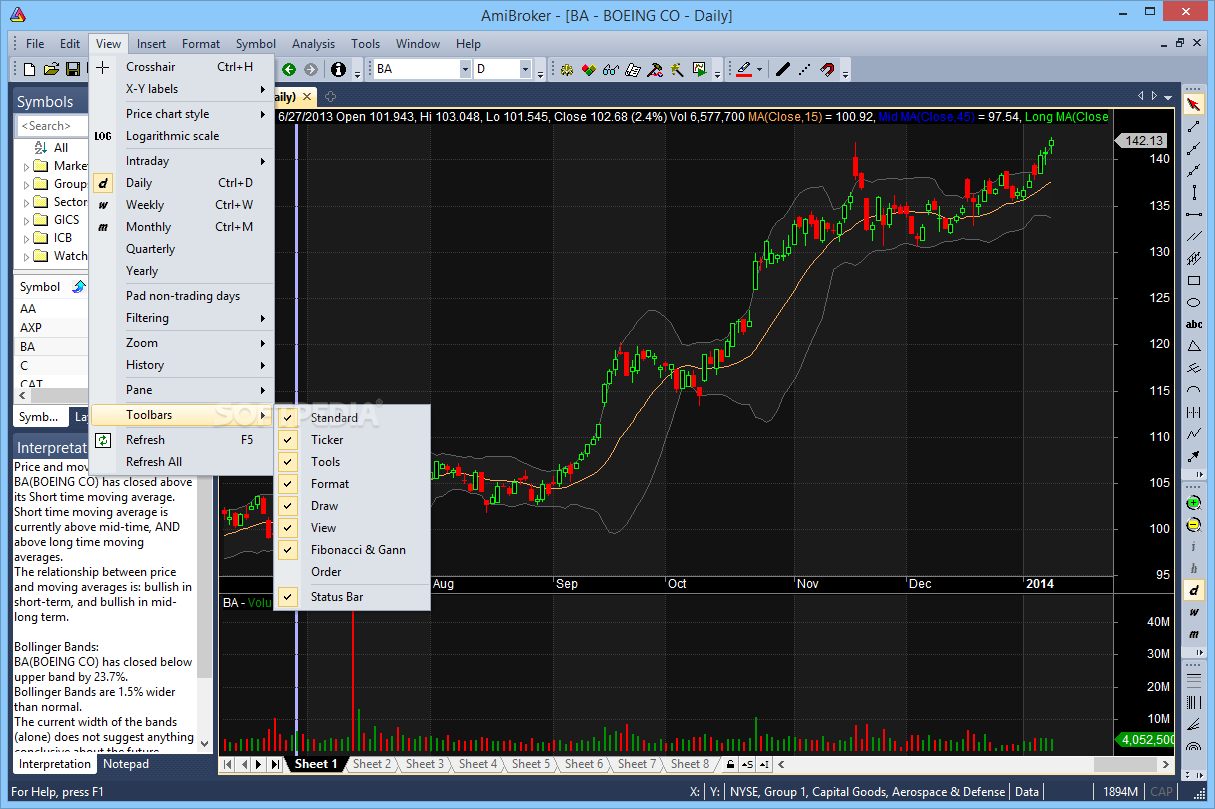Image resolution: width=1215 pixels, height=809 pixels.
Task: Open the Intraday submenu
Action: (182, 161)
